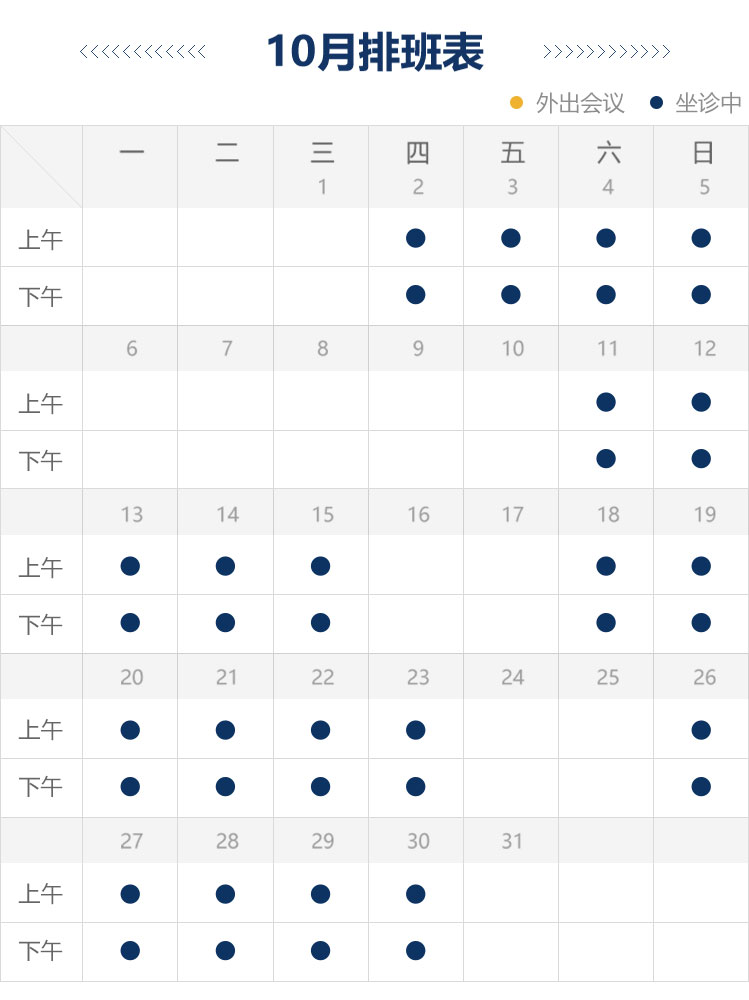The width and height of the screenshot is (749, 1000).
Task: Click the morning dot for October 13
Action: click(x=130, y=566)
